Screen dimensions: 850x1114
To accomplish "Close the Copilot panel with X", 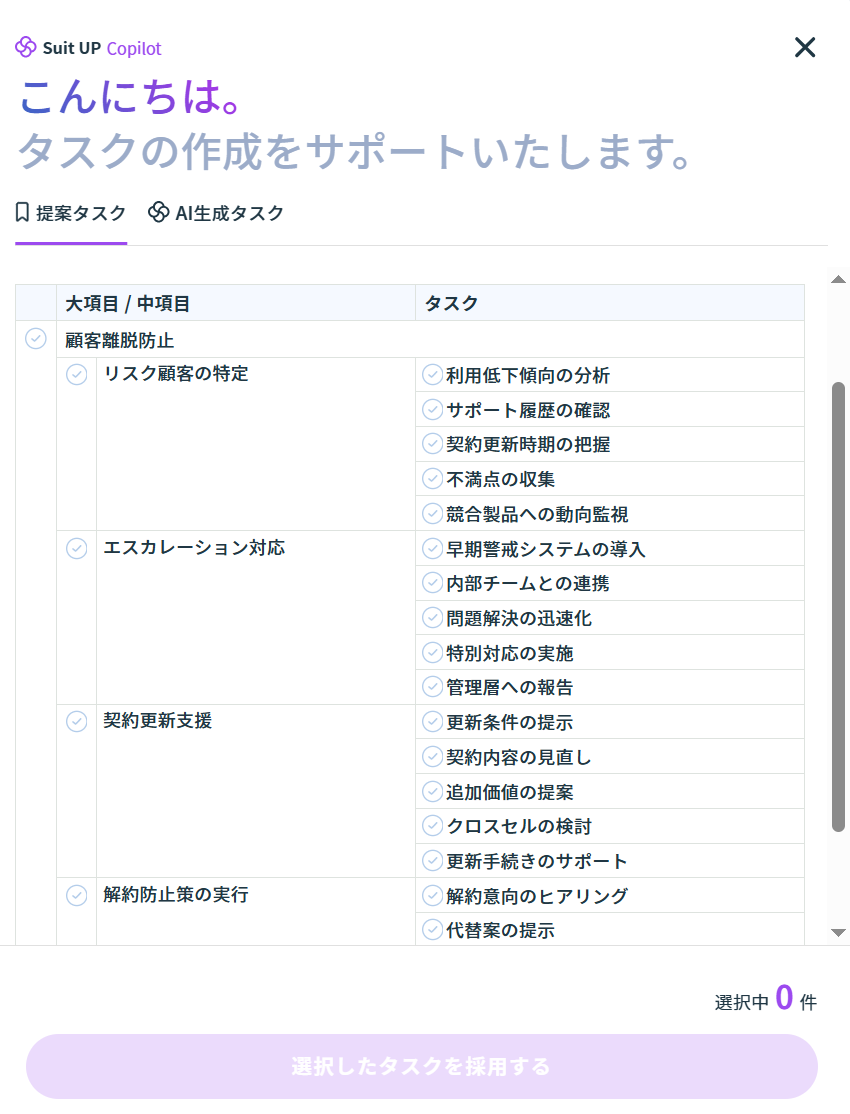I will click(805, 47).
